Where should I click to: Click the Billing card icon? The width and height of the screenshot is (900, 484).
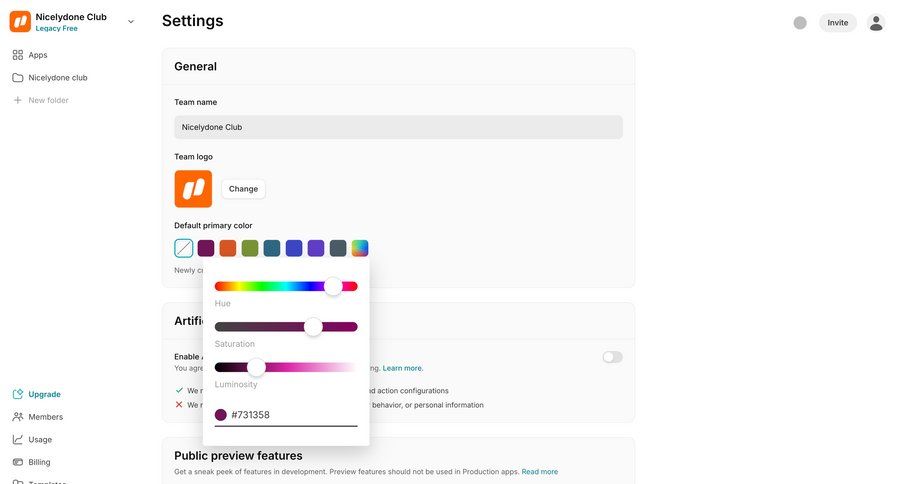18,463
